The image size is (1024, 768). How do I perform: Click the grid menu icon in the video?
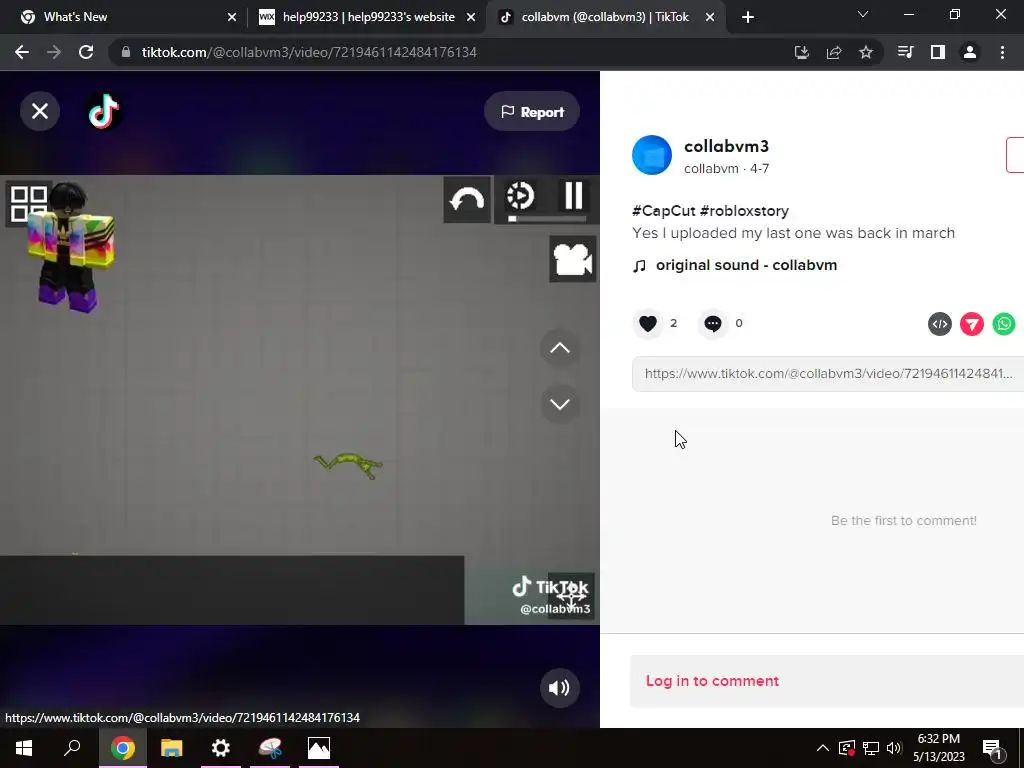pyautogui.click(x=29, y=204)
